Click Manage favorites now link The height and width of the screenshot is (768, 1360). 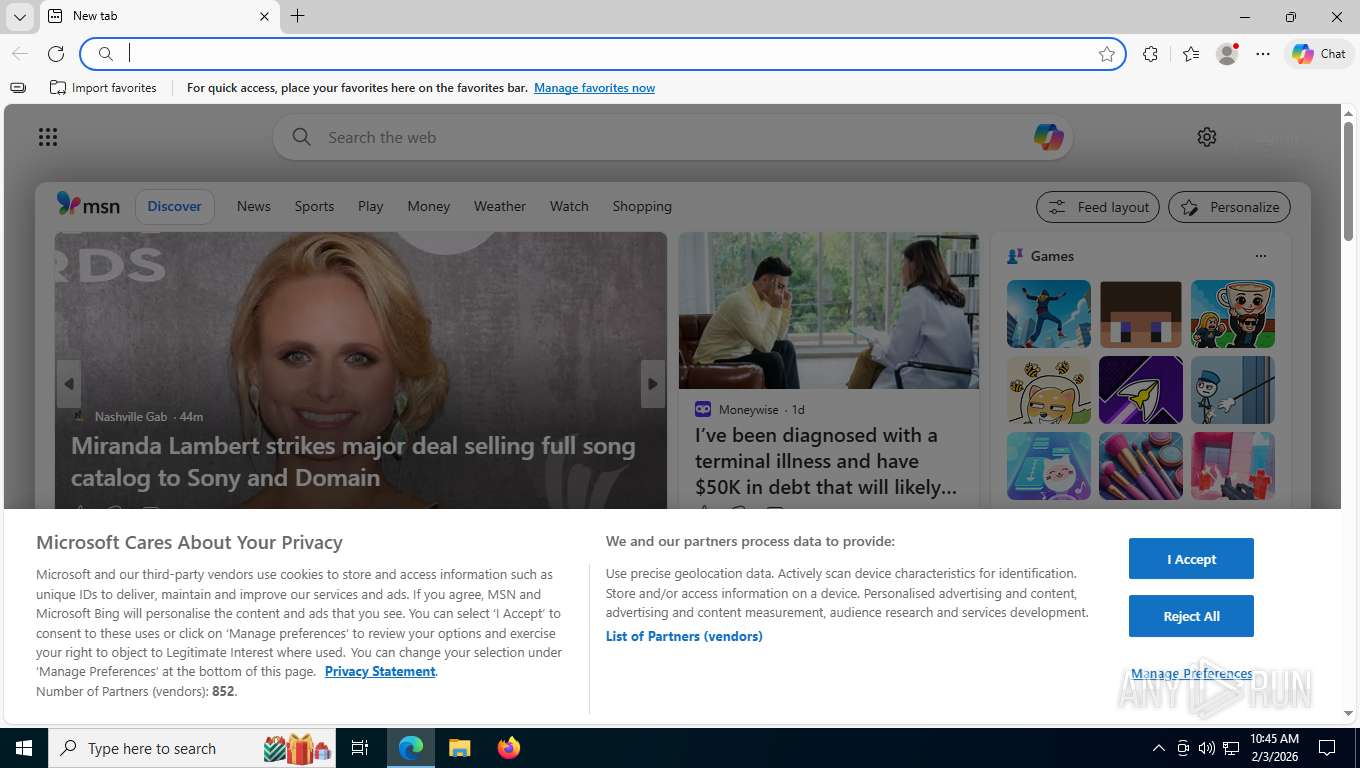pos(594,88)
